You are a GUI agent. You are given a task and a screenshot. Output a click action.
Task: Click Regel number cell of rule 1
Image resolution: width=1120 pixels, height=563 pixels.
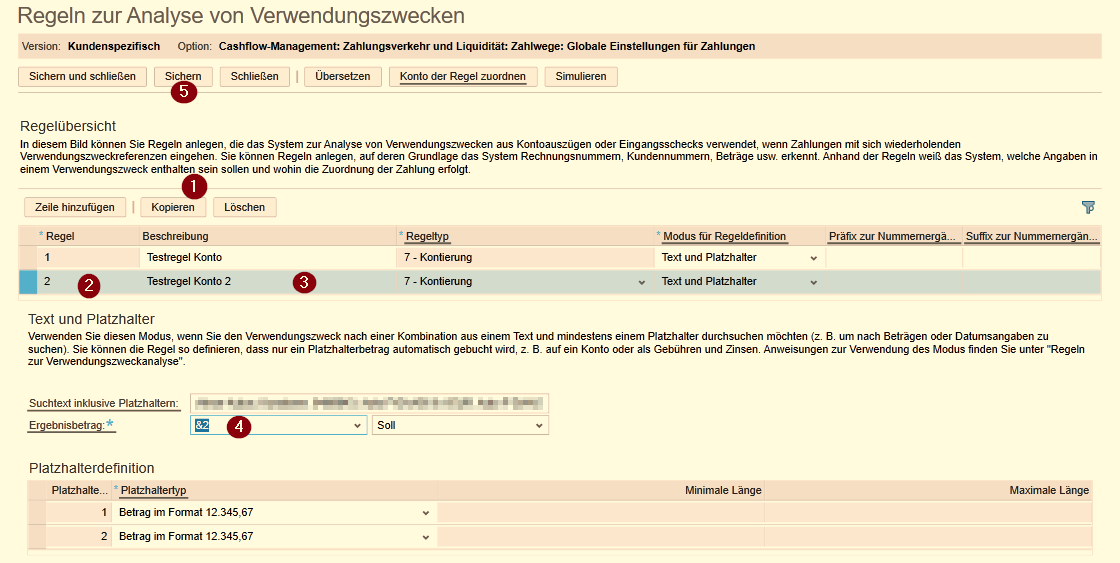(88, 257)
